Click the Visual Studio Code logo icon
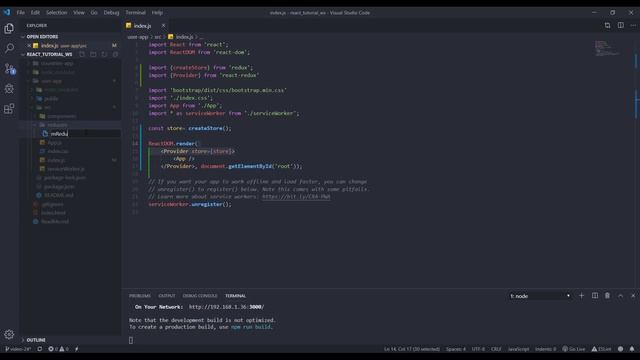The width and height of the screenshot is (640, 360). 7,13
